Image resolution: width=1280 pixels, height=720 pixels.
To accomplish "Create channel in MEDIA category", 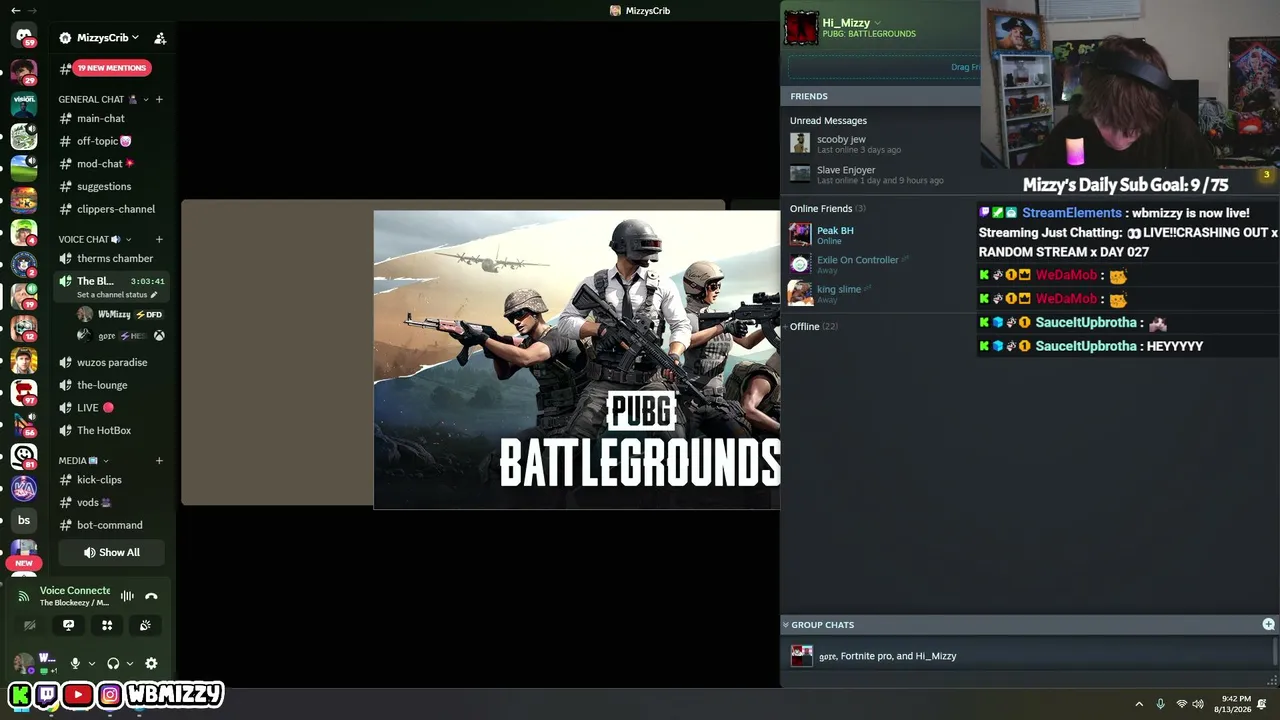I will [x=159, y=460].
